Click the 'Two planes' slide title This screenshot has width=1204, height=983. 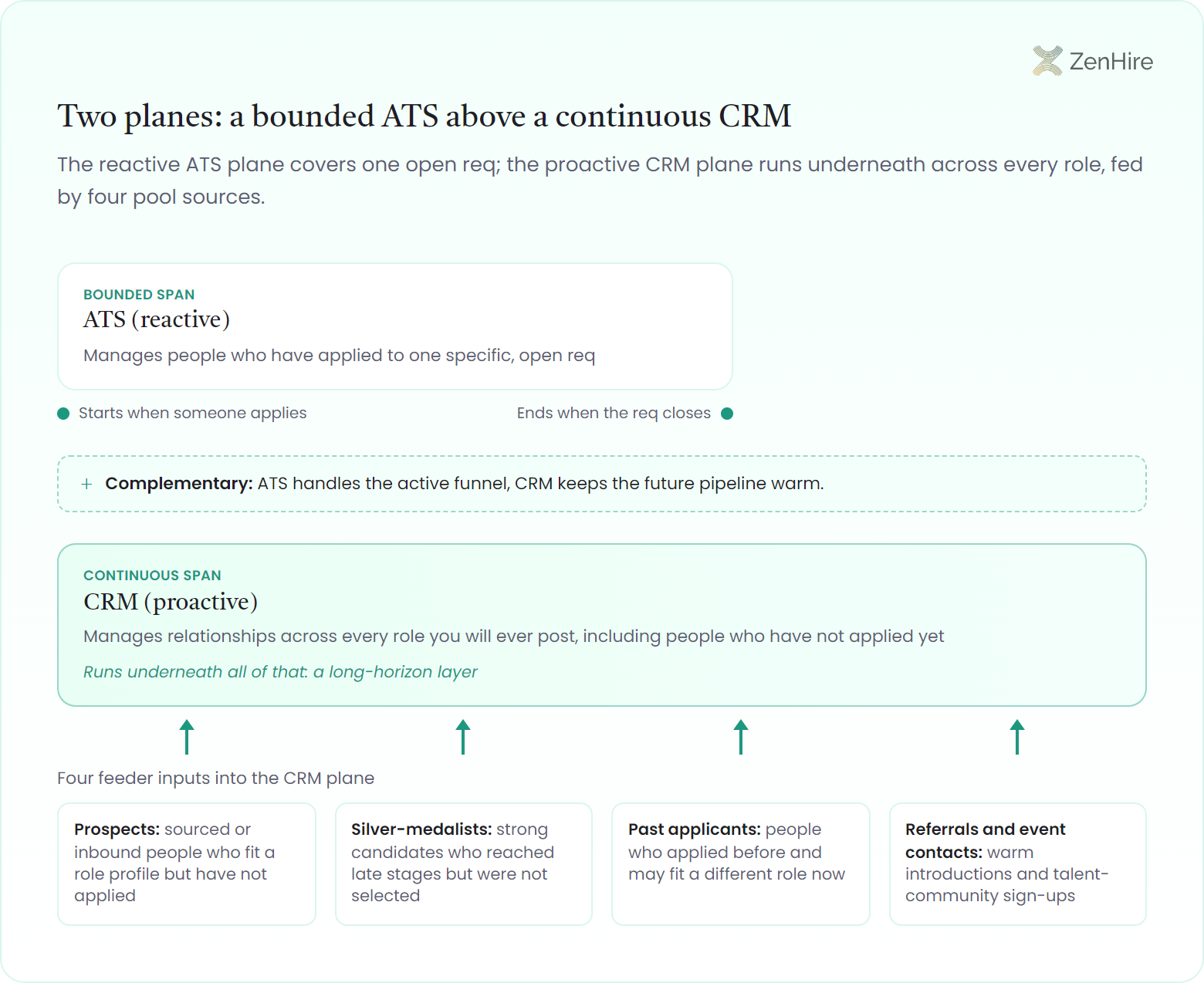[x=424, y=117]
